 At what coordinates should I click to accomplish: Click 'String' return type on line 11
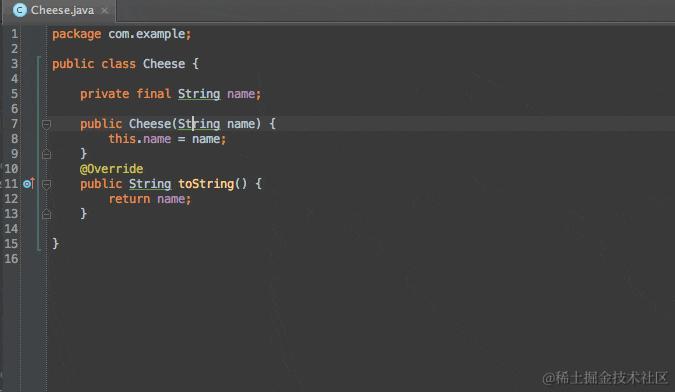[150, 184]
